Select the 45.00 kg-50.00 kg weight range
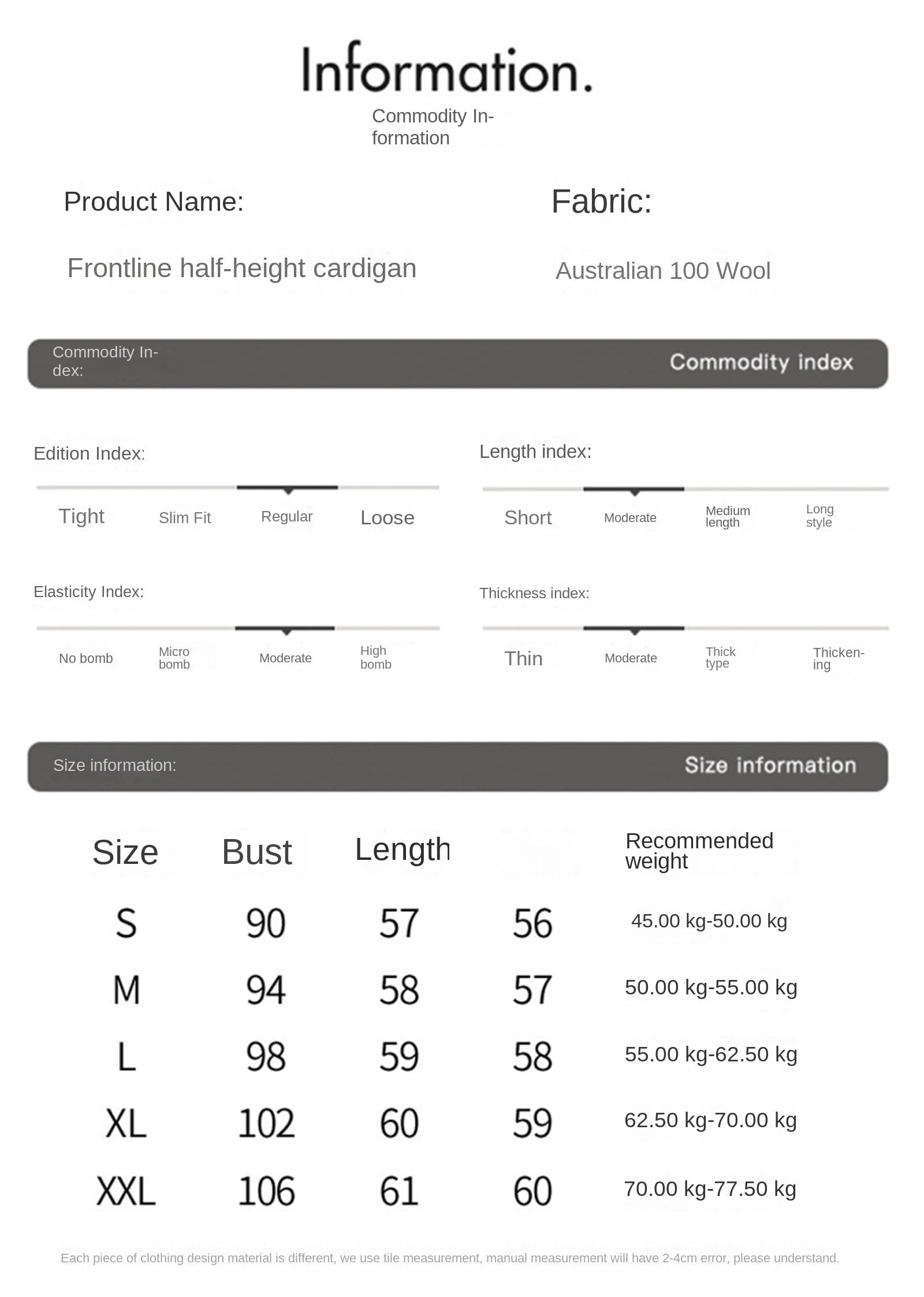 [709, 920]
